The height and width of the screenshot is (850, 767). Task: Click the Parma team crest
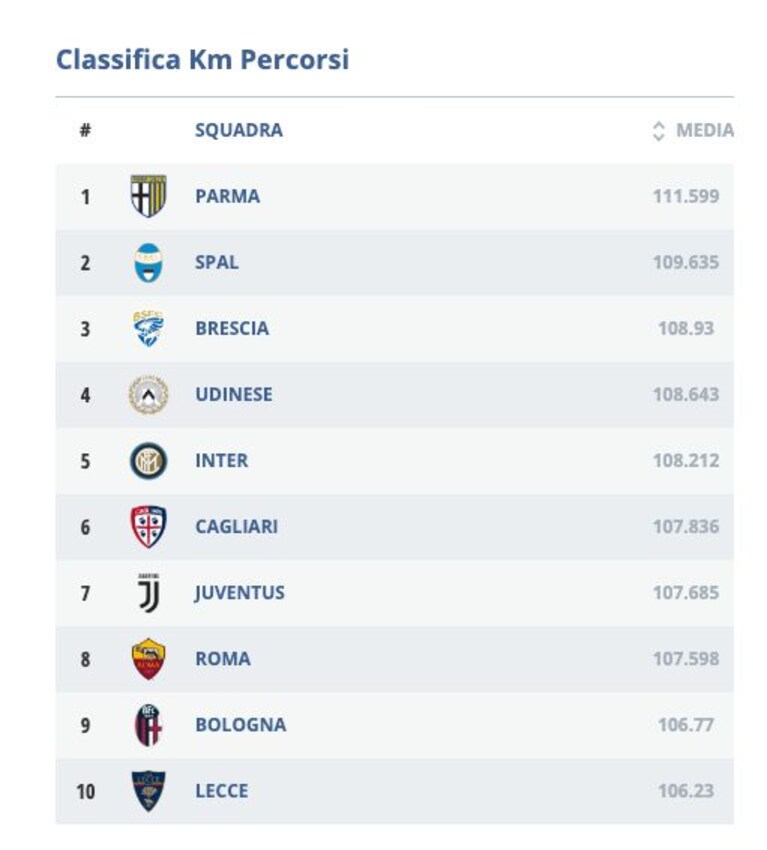point(148,196)
